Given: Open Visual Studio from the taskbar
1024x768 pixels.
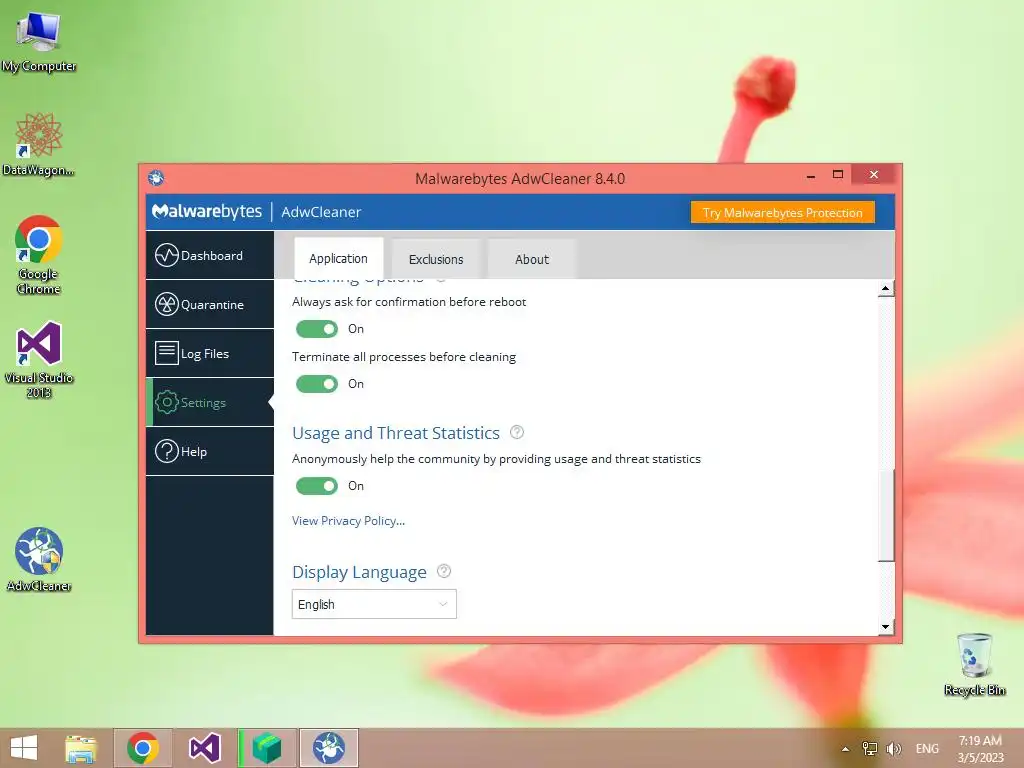Looking at the screenshot, I should point(204,748).
